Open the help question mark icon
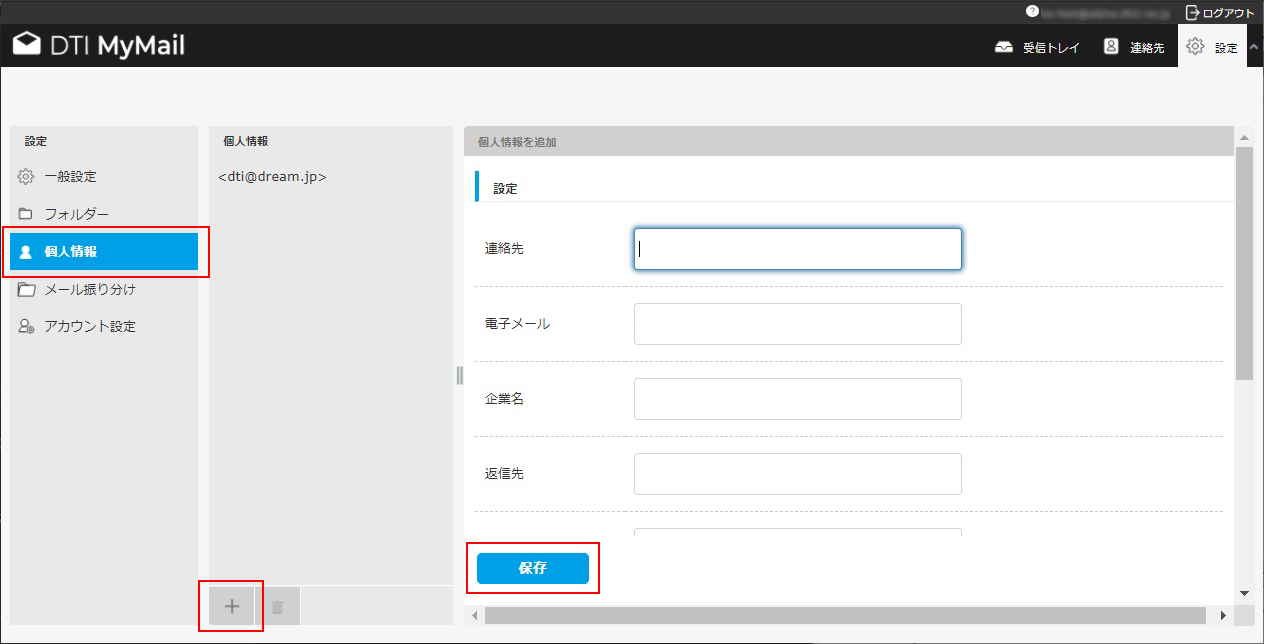This screenshot has height=644, width=1264. (1032, 12)
